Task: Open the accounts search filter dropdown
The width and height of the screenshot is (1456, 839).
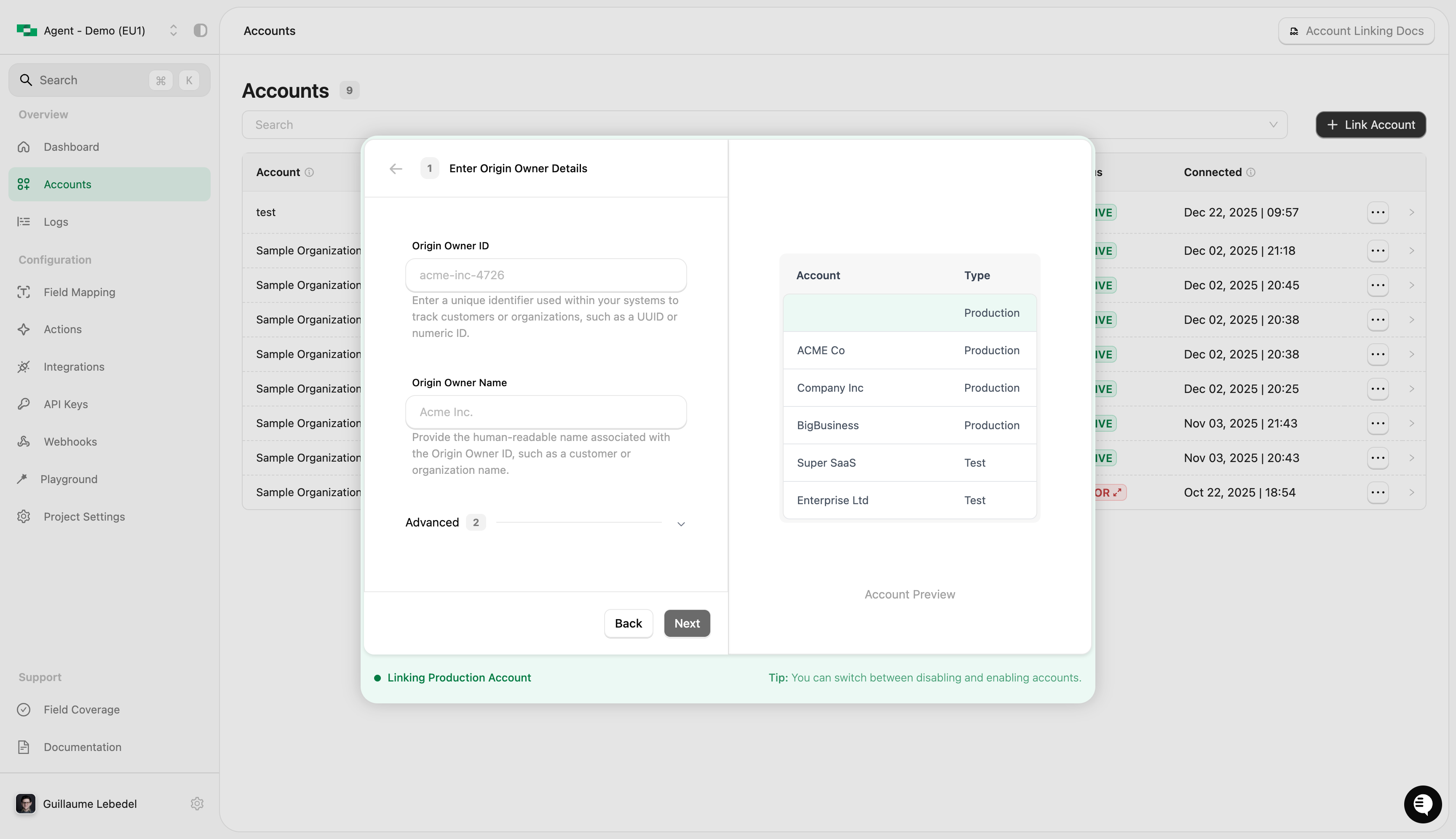Action: [x=1273, y=125]
